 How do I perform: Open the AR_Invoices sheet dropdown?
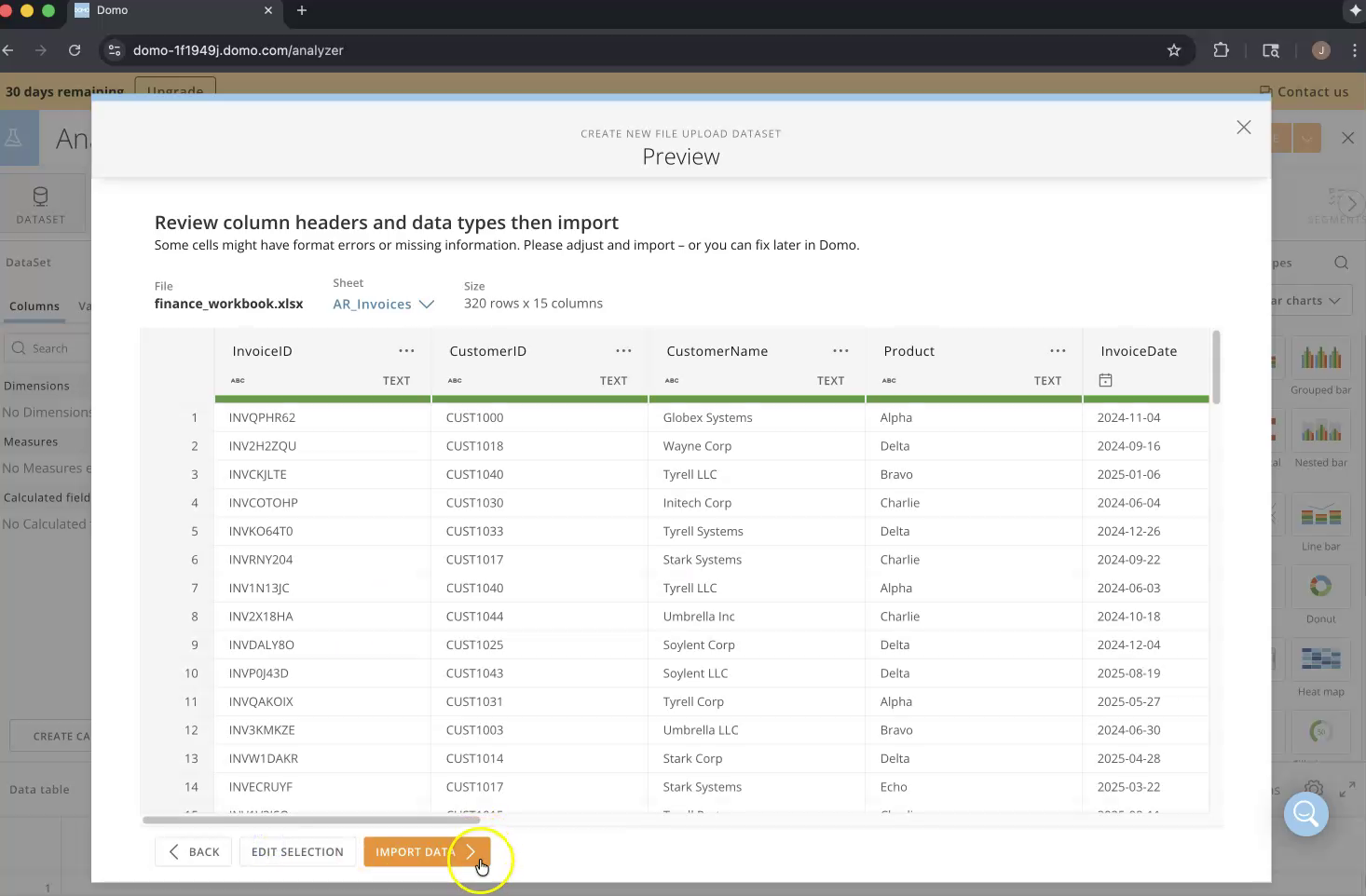point(383,304)
